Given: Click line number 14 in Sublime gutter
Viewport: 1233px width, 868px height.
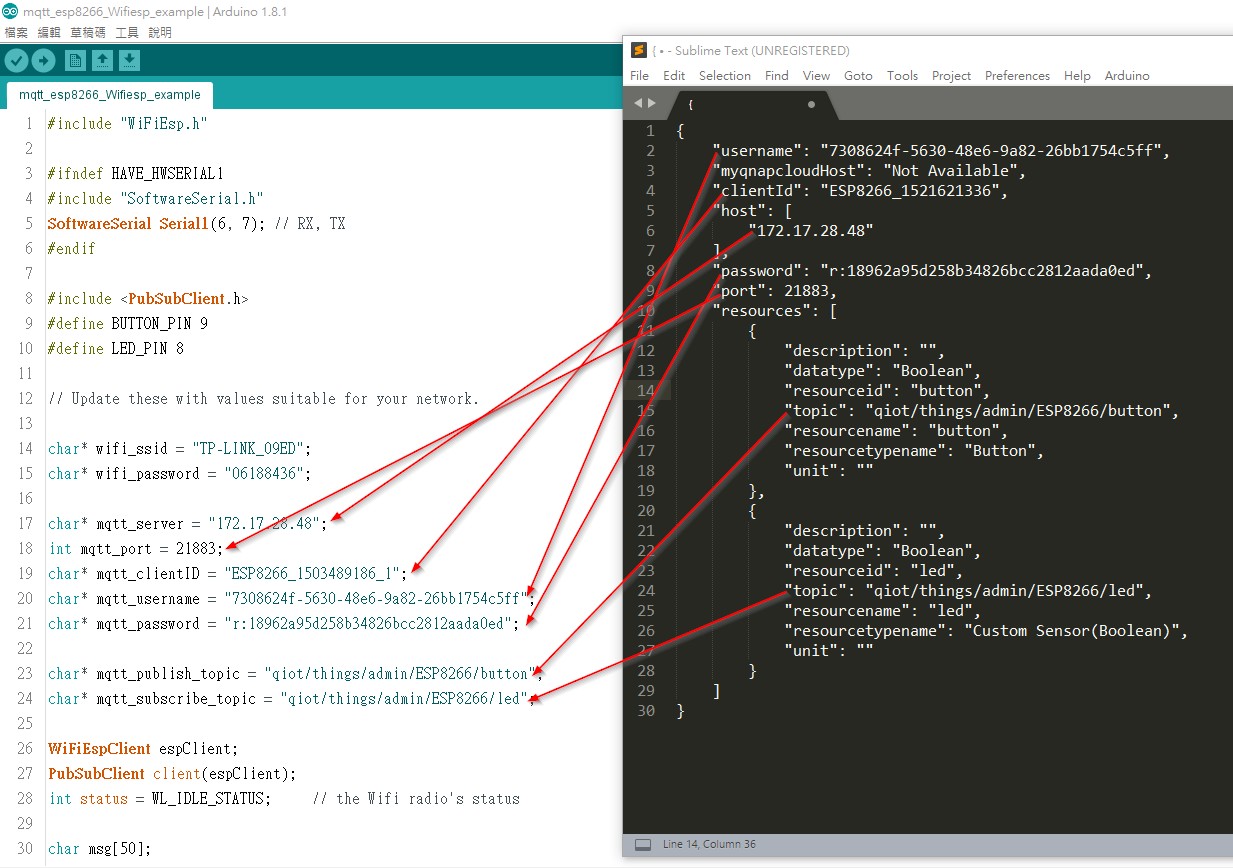Looking at the screenshot, I should point(646,391).
